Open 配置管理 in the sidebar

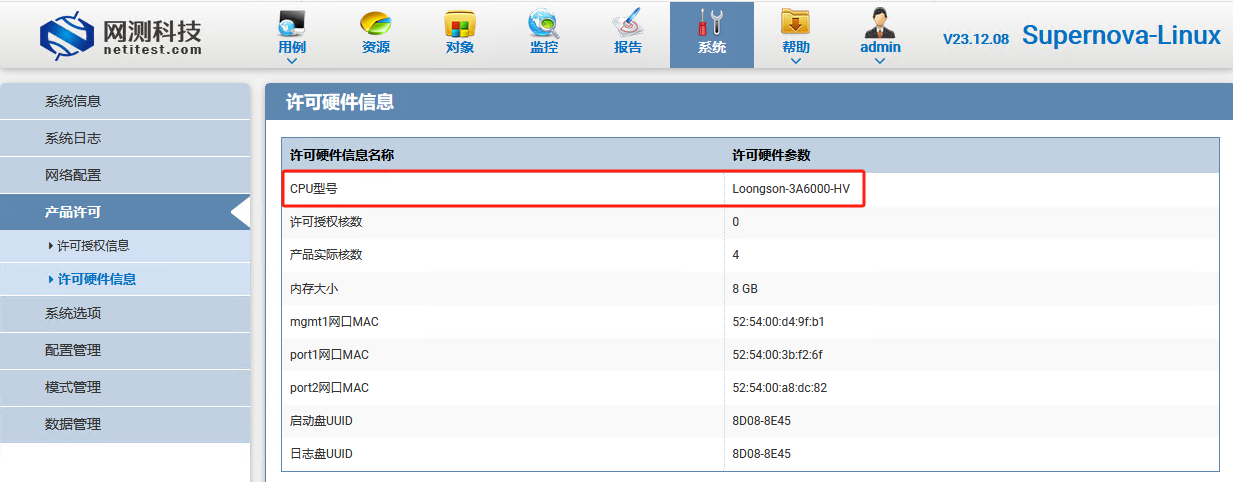[x=125, y=350]
